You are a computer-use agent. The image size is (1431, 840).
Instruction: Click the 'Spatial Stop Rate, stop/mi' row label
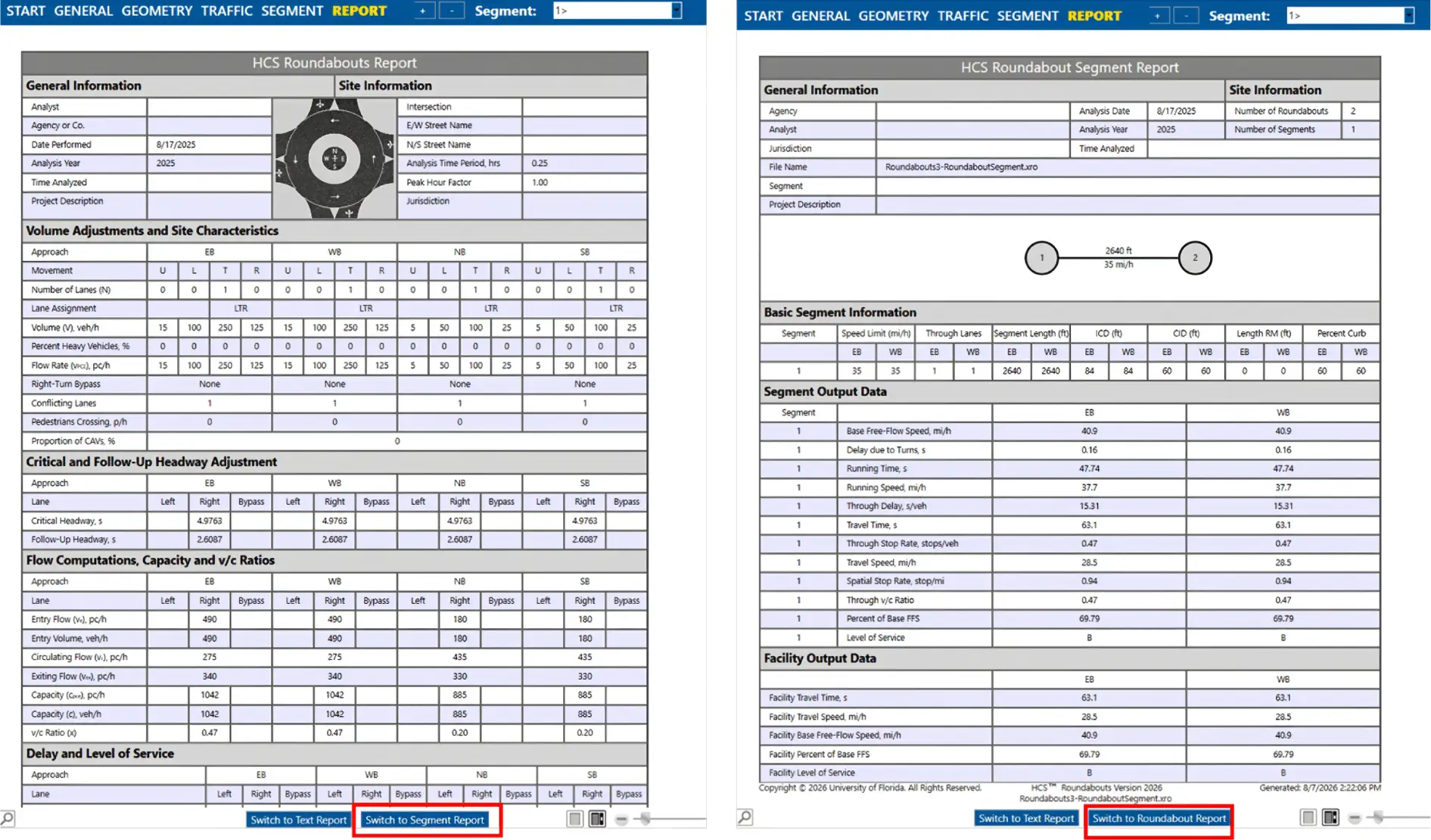[x=894, y=581]
